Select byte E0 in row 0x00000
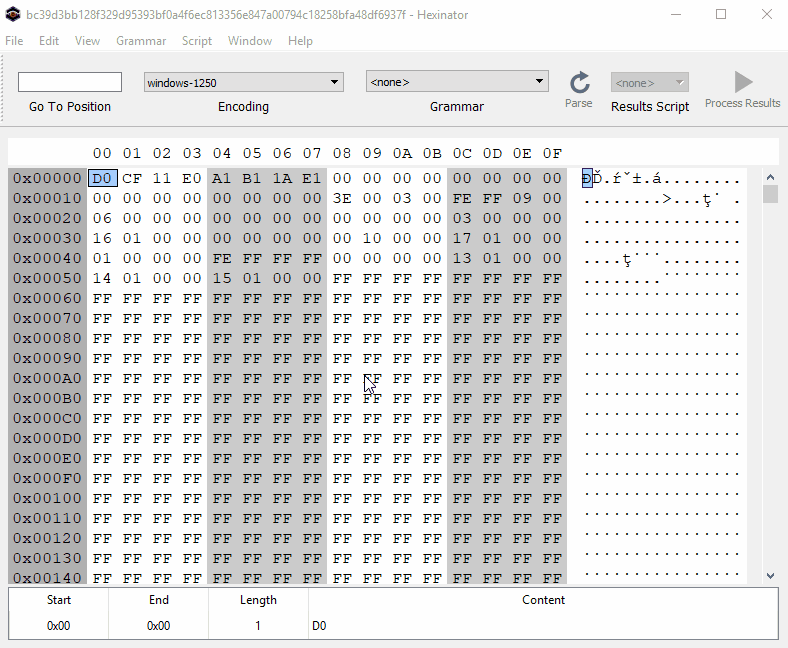Screen dimensions: 788x648 click(192, 178)
